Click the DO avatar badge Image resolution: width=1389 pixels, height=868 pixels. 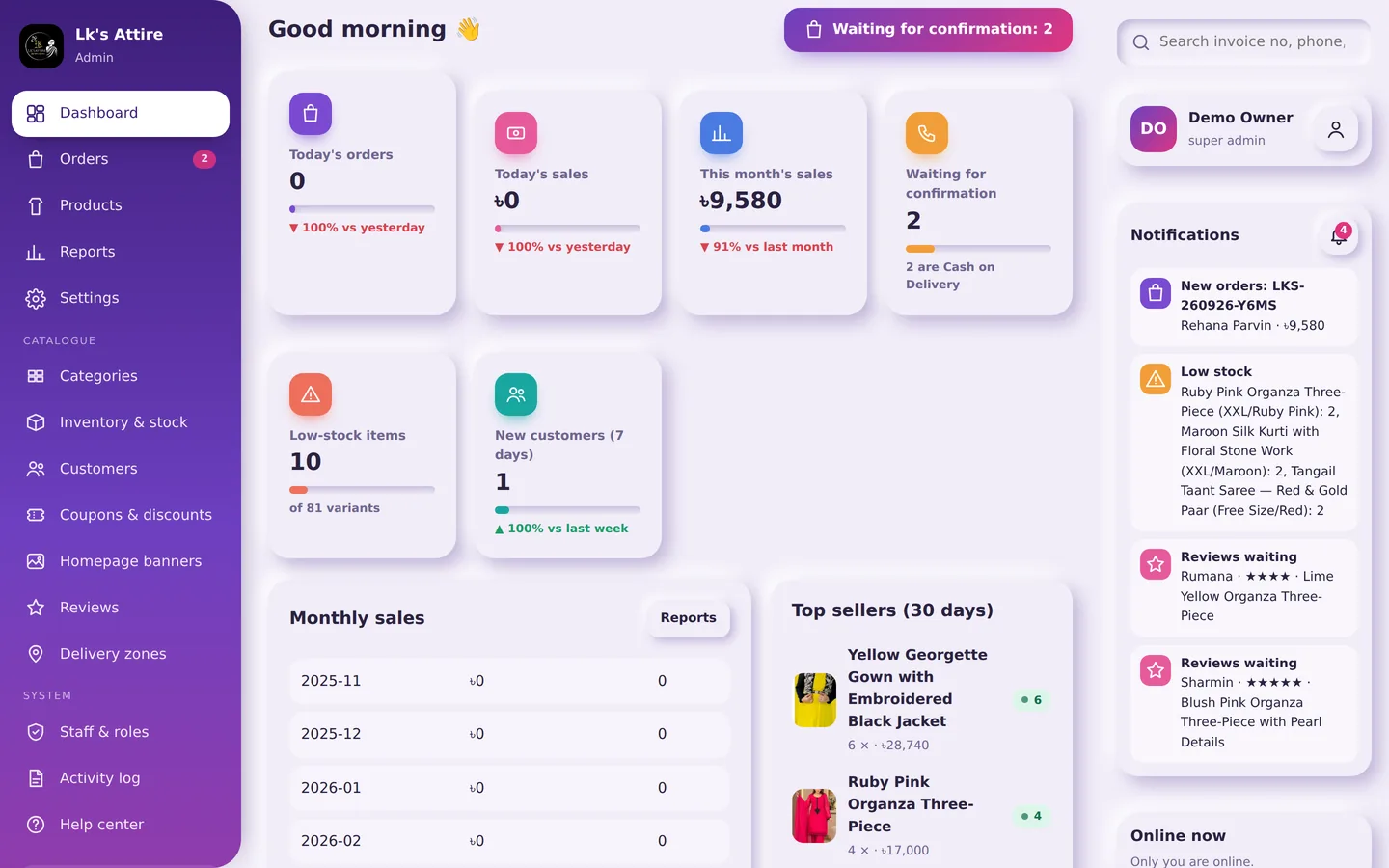click(1154, 129)
